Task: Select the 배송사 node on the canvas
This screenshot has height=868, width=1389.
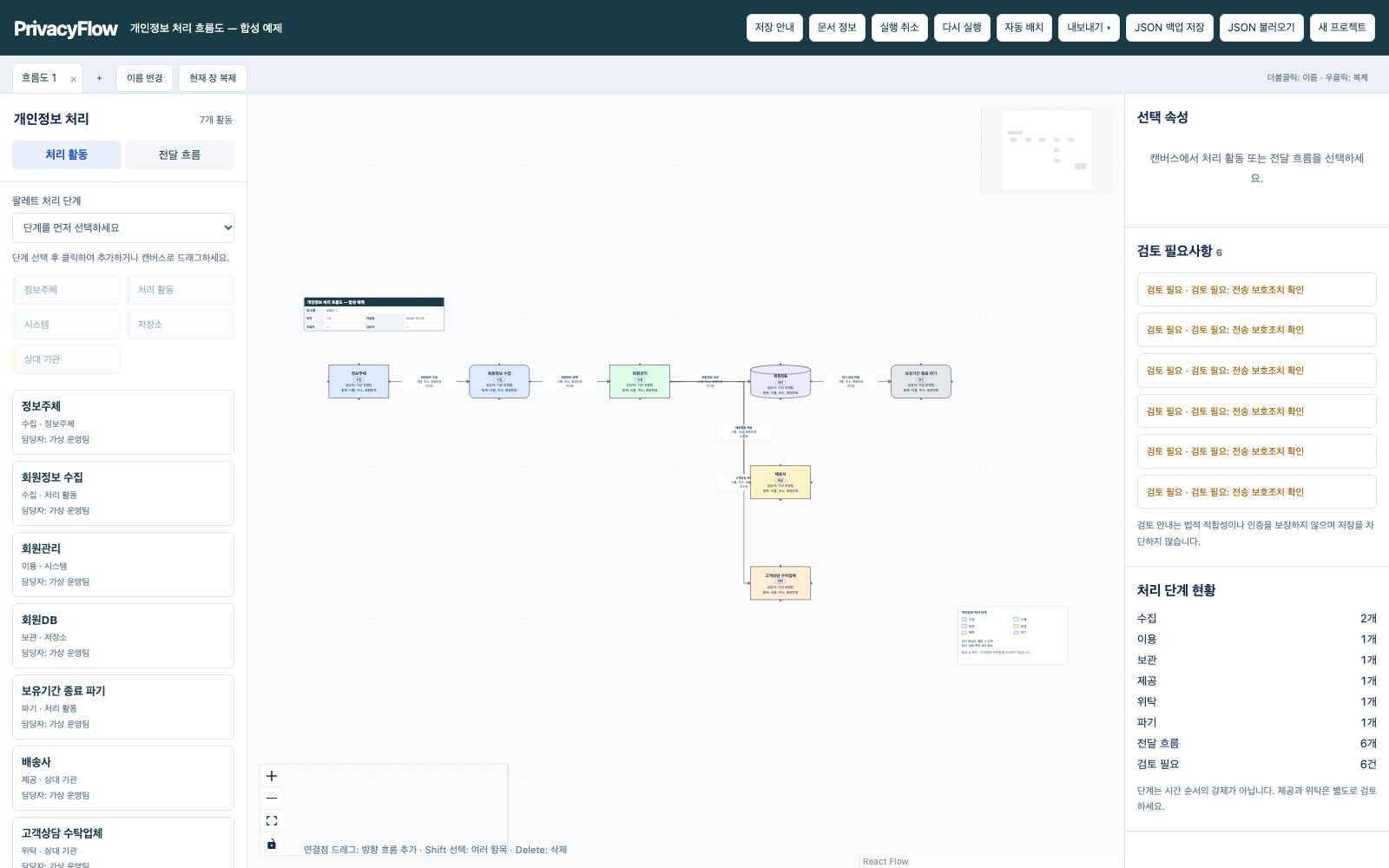Action: pos(780,483)
